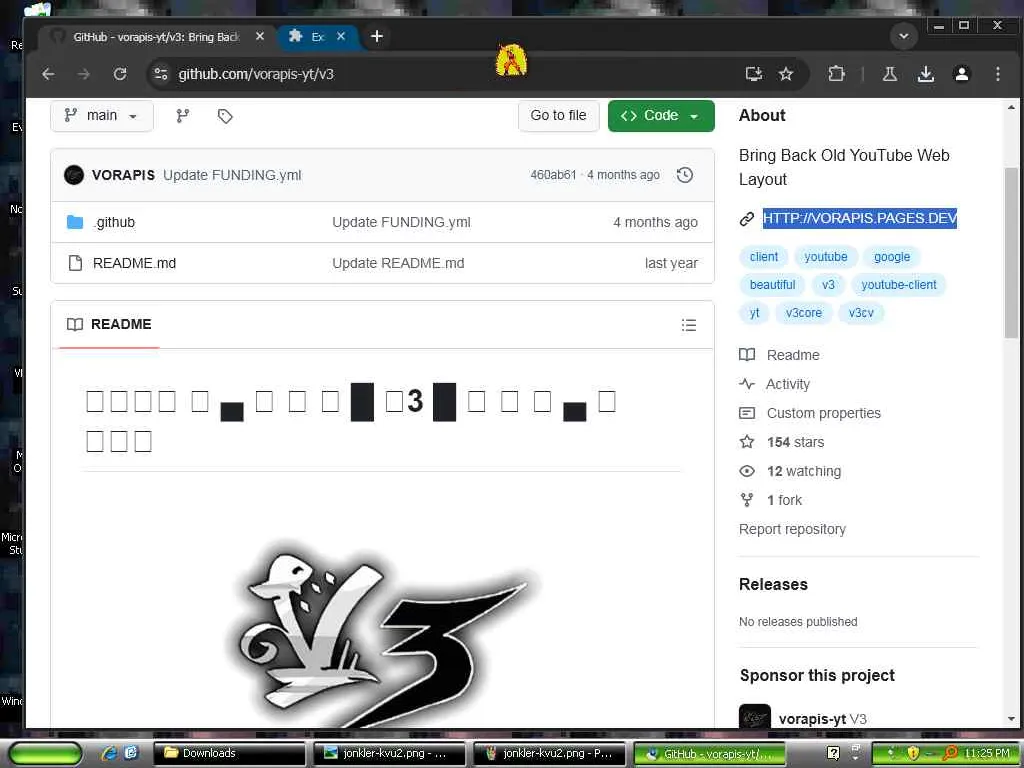Open Chrome three-dot menu
Image resolution: width=1024 pixels, height=768 pixels.
tap(997, 74)
